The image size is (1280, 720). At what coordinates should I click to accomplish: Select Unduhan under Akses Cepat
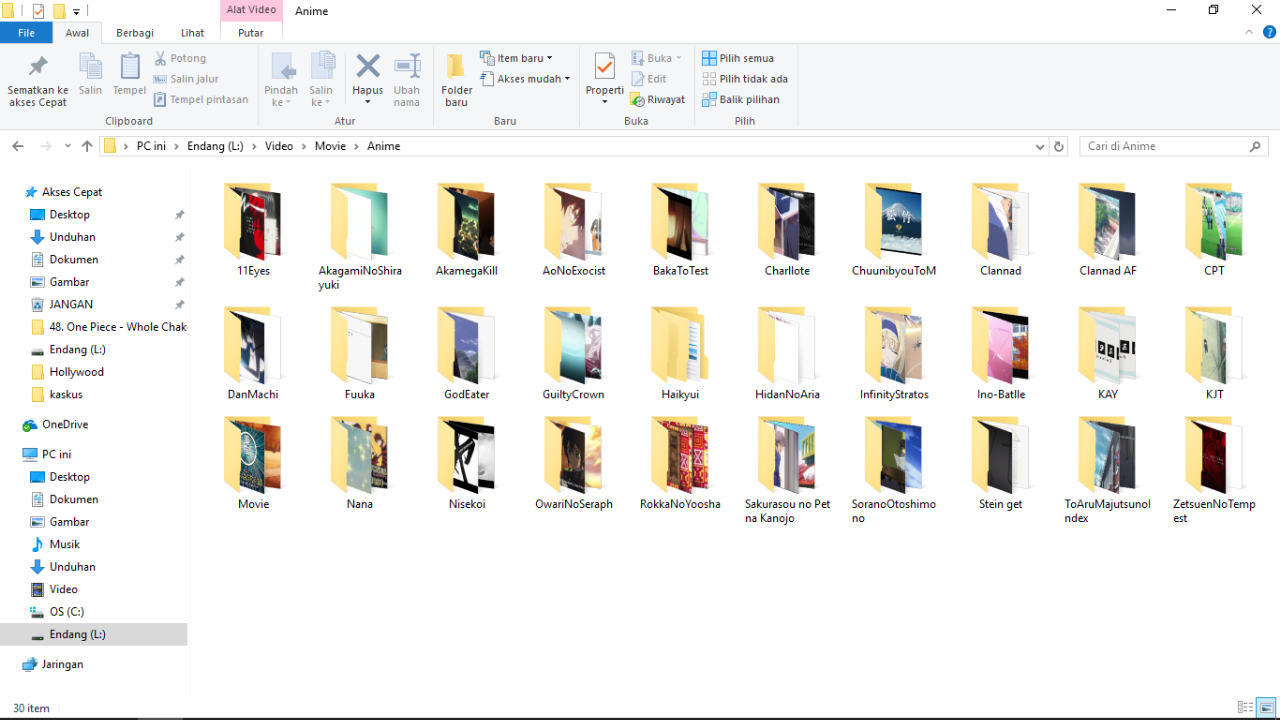pyautogui.click(x=72, y=237)
